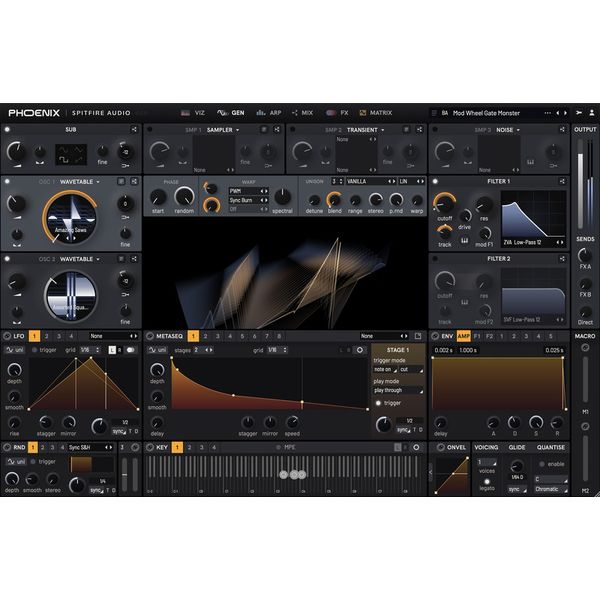600x600 pixels.
Task: Click the LFO modulation assign icon
Action: click(x=7, y=336)
